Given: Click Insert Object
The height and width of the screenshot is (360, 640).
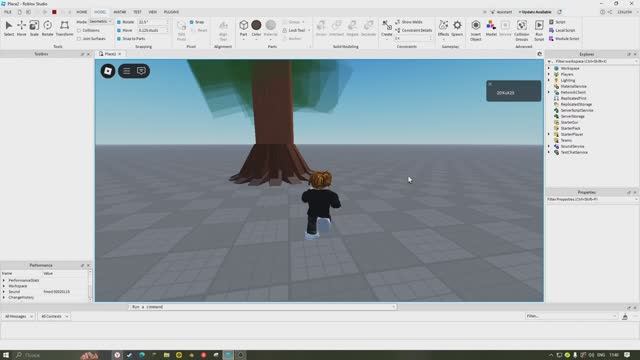Looking at the screenshot, I should [x=476, y=30].
